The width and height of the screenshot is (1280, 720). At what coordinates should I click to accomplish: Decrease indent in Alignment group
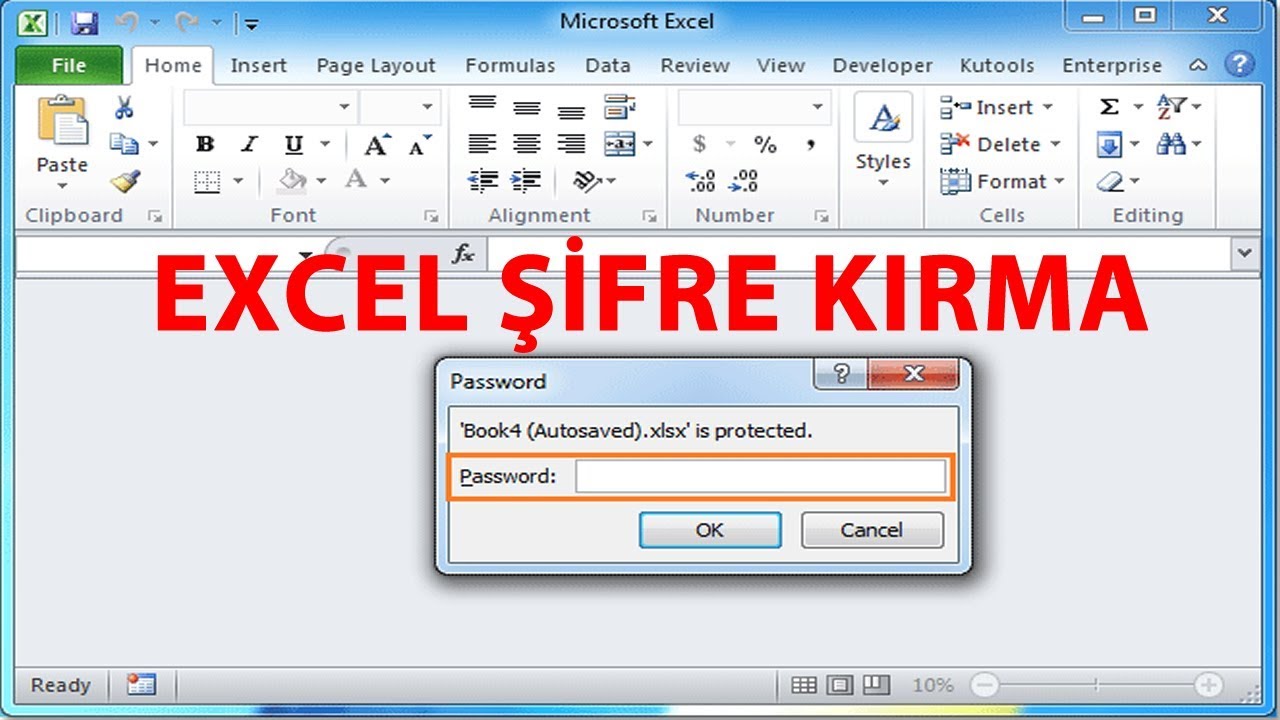tap(483, 181)
